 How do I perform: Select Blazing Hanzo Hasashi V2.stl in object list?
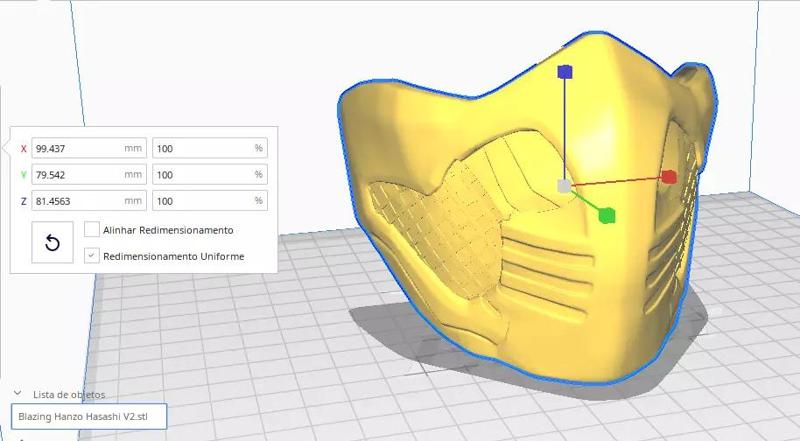tap(89, 416)
